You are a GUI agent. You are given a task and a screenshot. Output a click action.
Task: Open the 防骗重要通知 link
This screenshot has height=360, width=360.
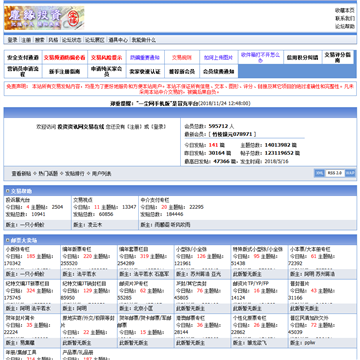coord(145,57)
